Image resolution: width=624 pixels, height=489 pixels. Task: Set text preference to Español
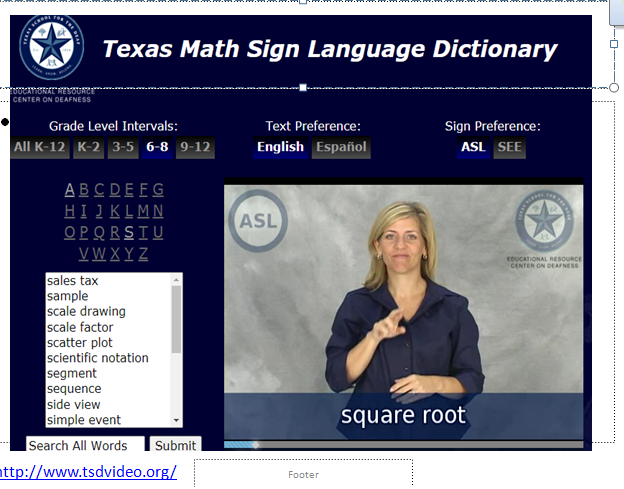341,148
